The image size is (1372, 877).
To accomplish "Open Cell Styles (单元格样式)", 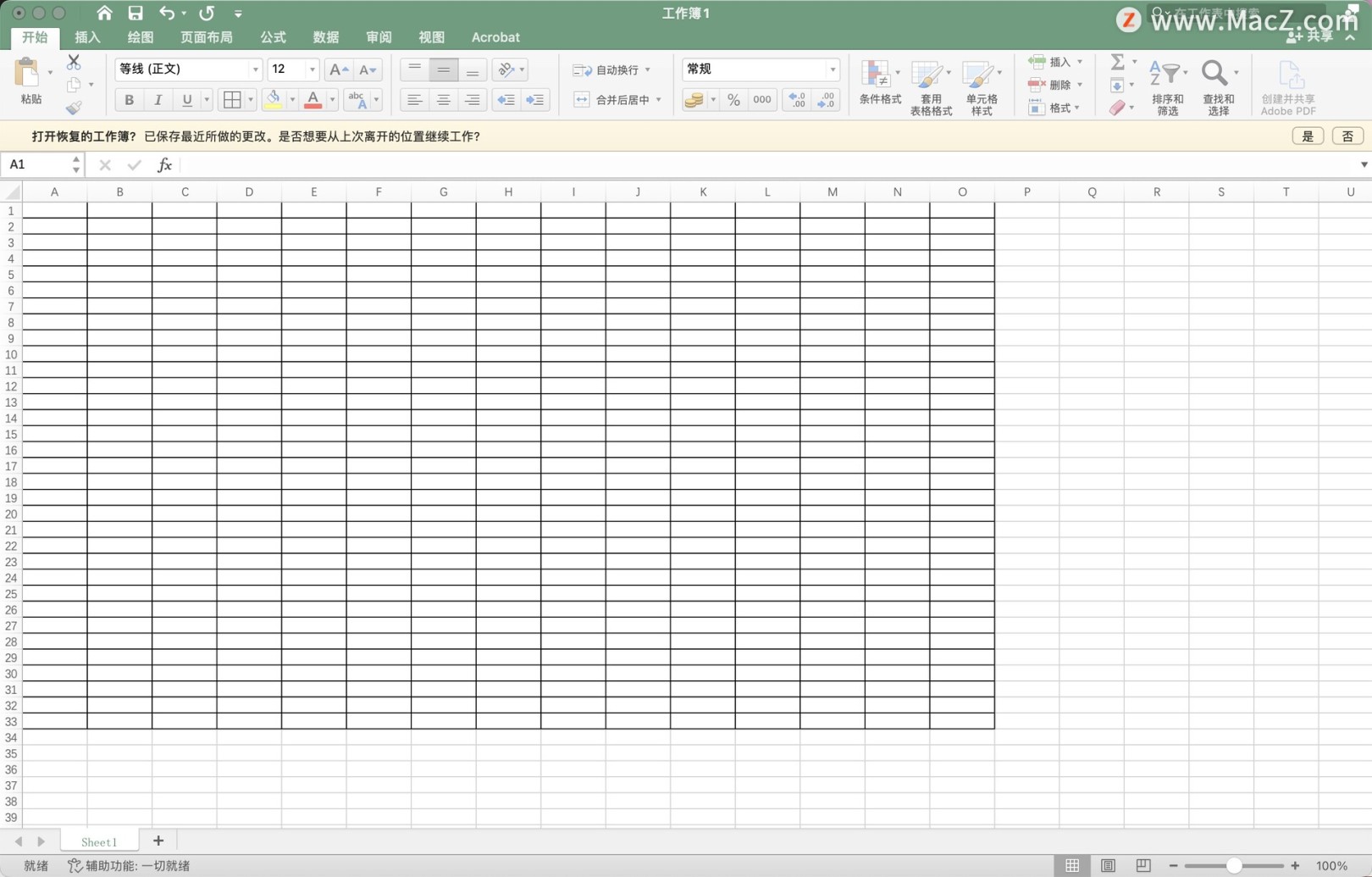I will (982, 87).
